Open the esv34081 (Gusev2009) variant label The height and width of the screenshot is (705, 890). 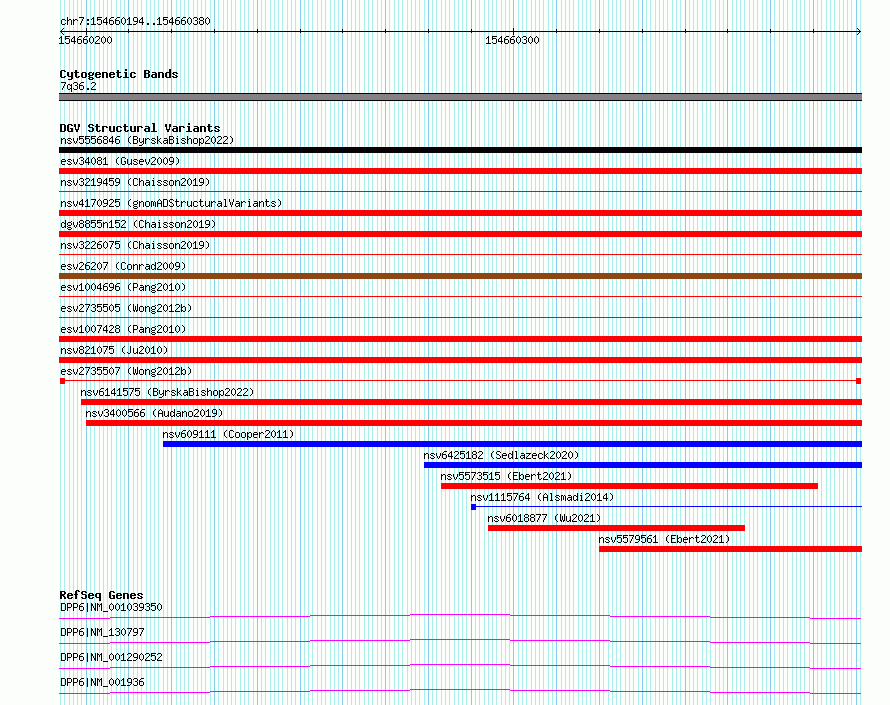(x=120, y=161)
